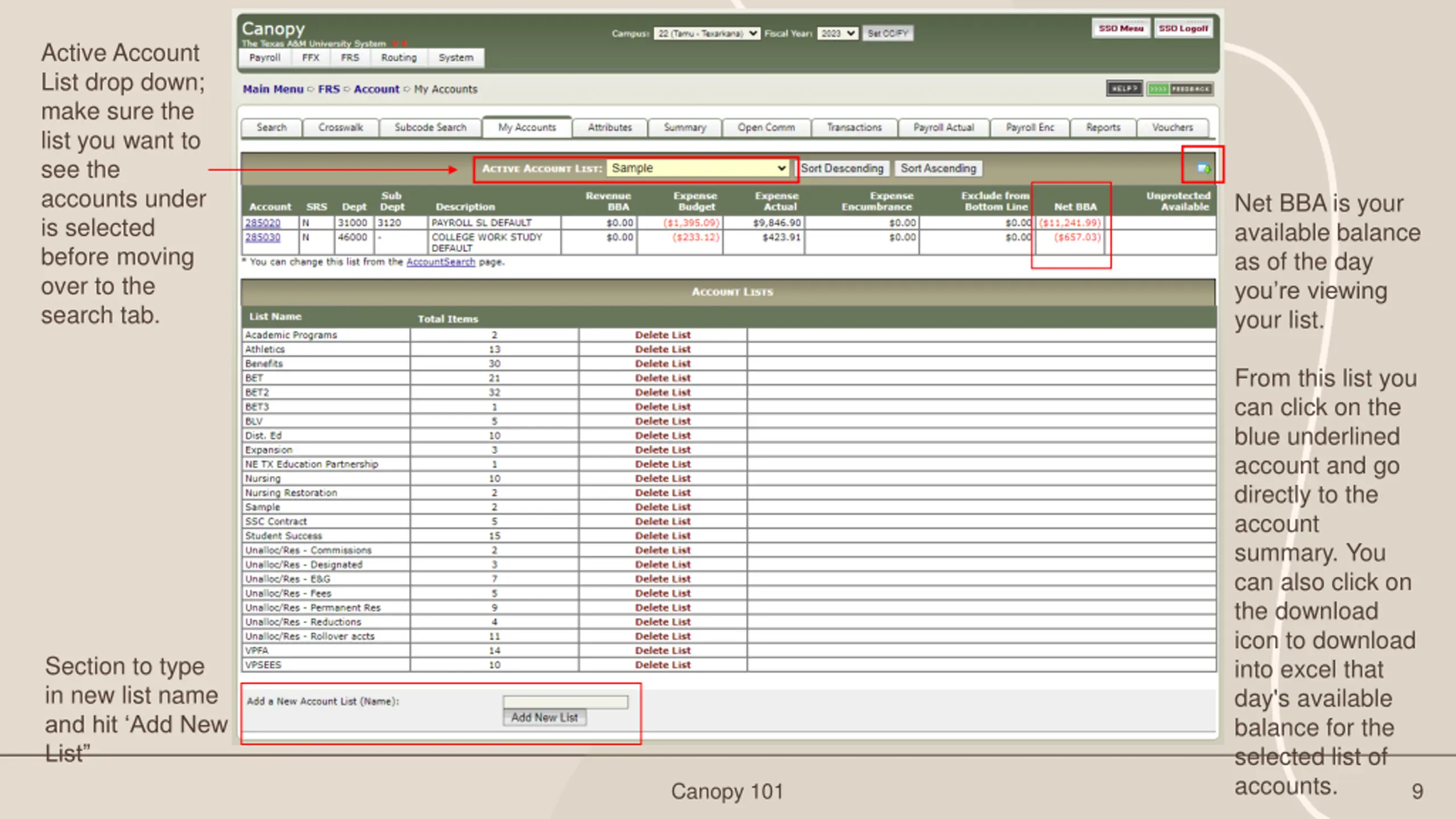Switch to the Vouchers tab
The width and height of the screenshot is (1456, 819).
1172,127
